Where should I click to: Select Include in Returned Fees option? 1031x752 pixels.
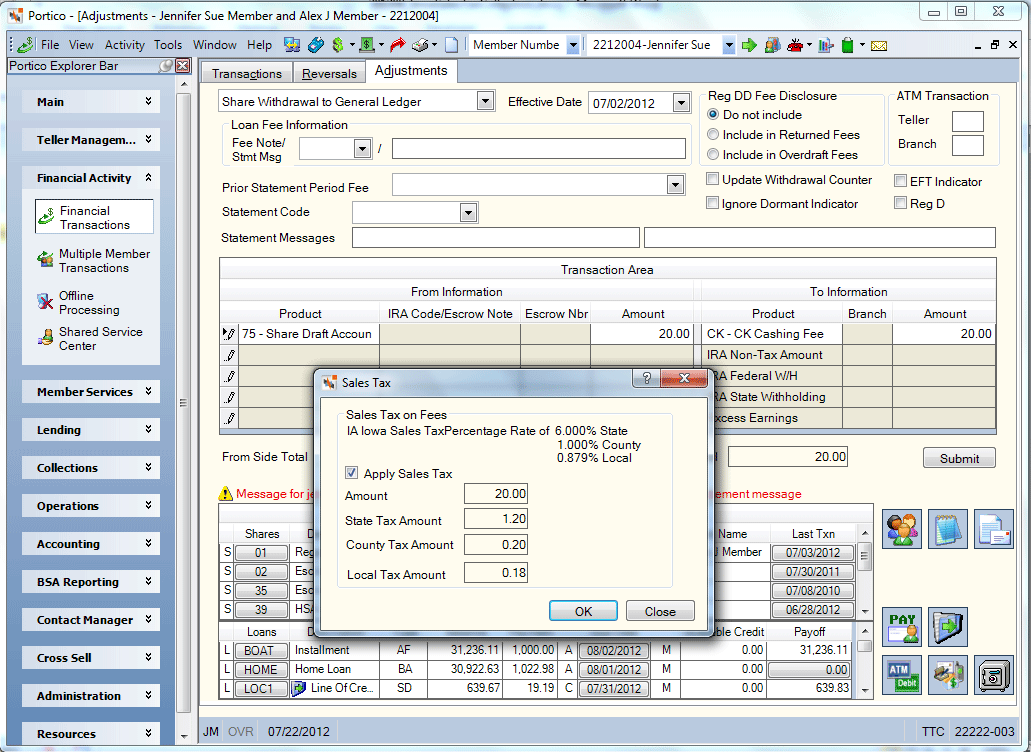click(x=713, y=134)
